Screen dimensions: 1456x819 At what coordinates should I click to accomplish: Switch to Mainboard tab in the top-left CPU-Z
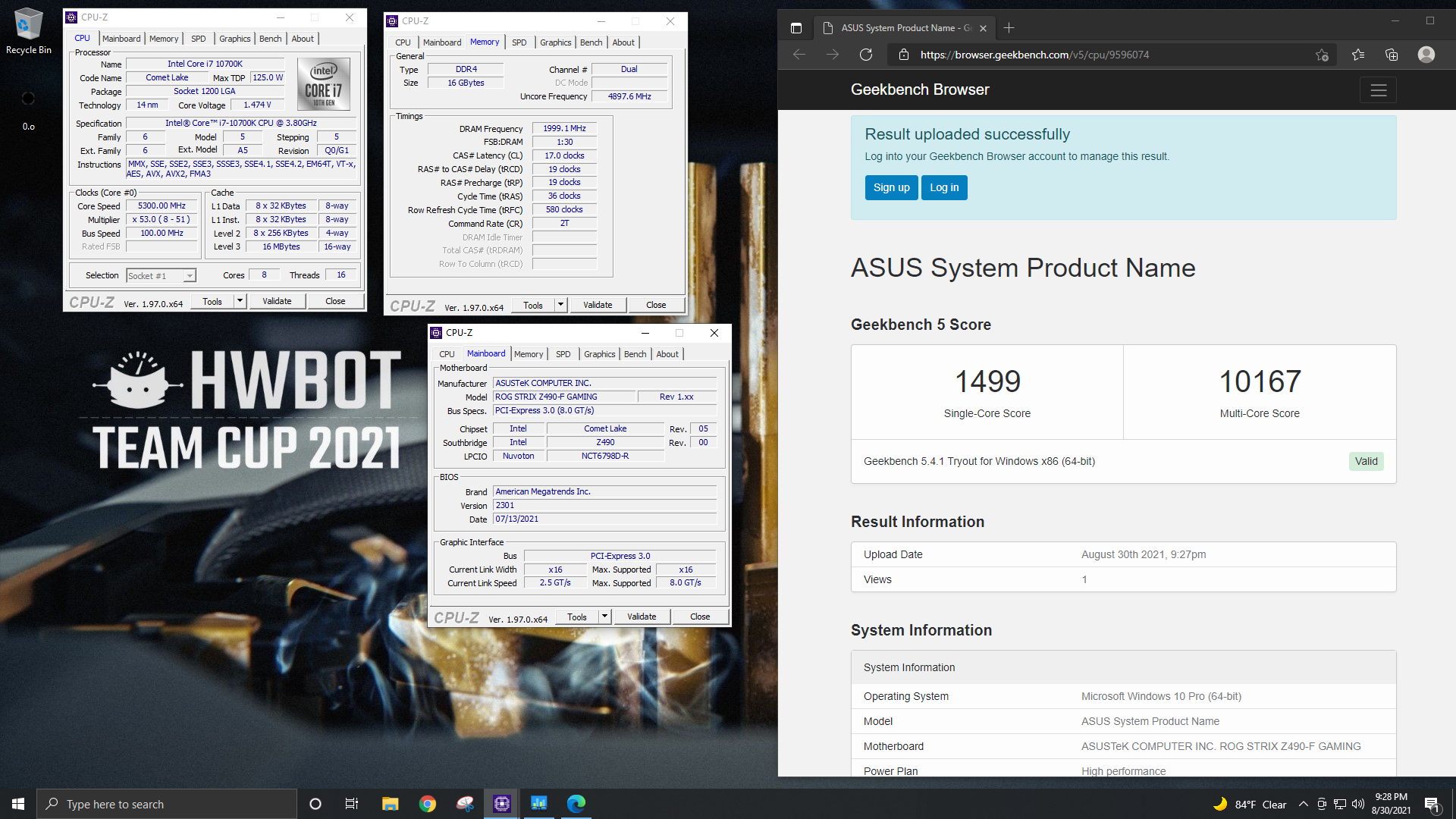pos(121,39)
